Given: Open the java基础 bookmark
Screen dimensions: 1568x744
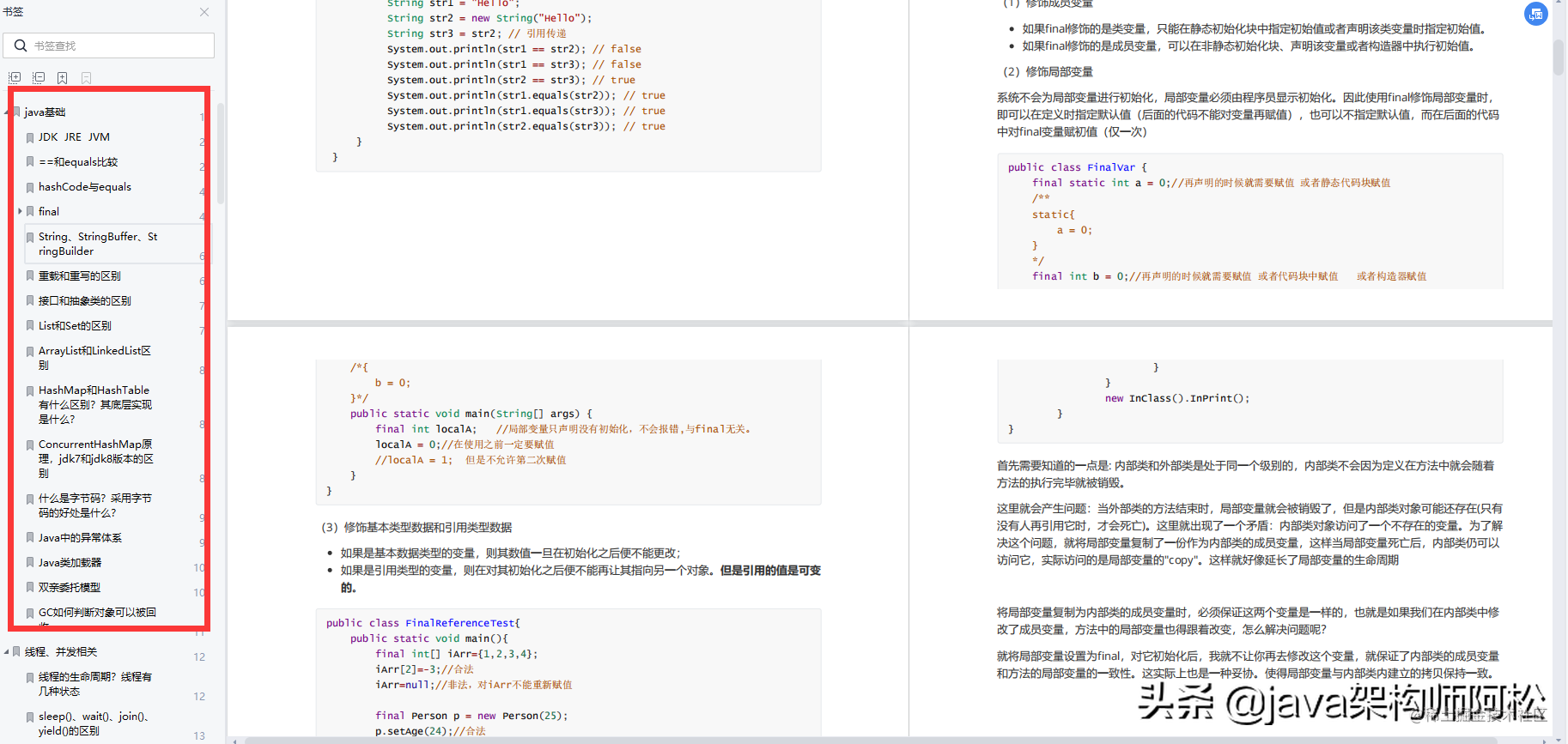Looking at the screenshot, I should [45, 112].
